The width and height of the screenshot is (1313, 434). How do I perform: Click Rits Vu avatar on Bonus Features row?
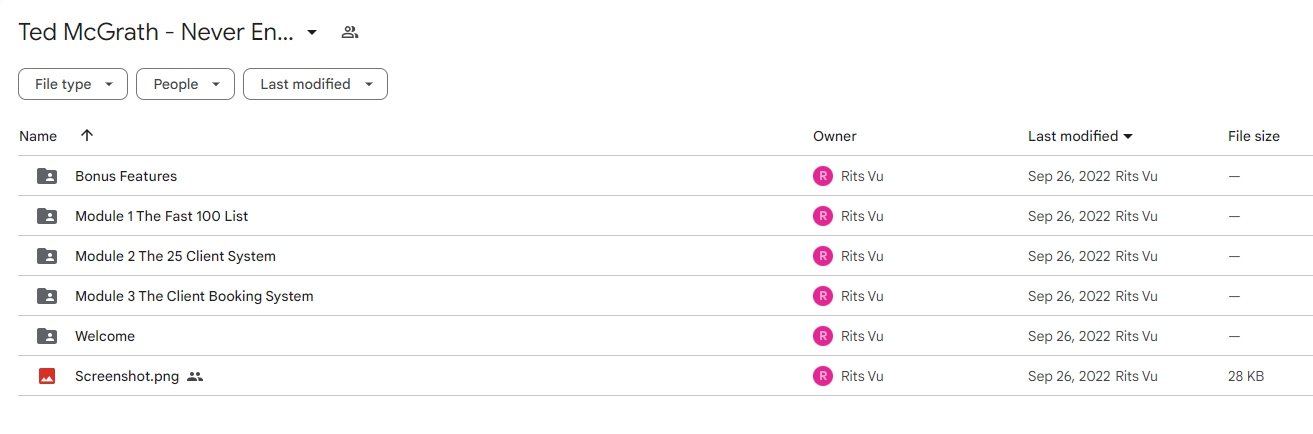tap(822, 176)
